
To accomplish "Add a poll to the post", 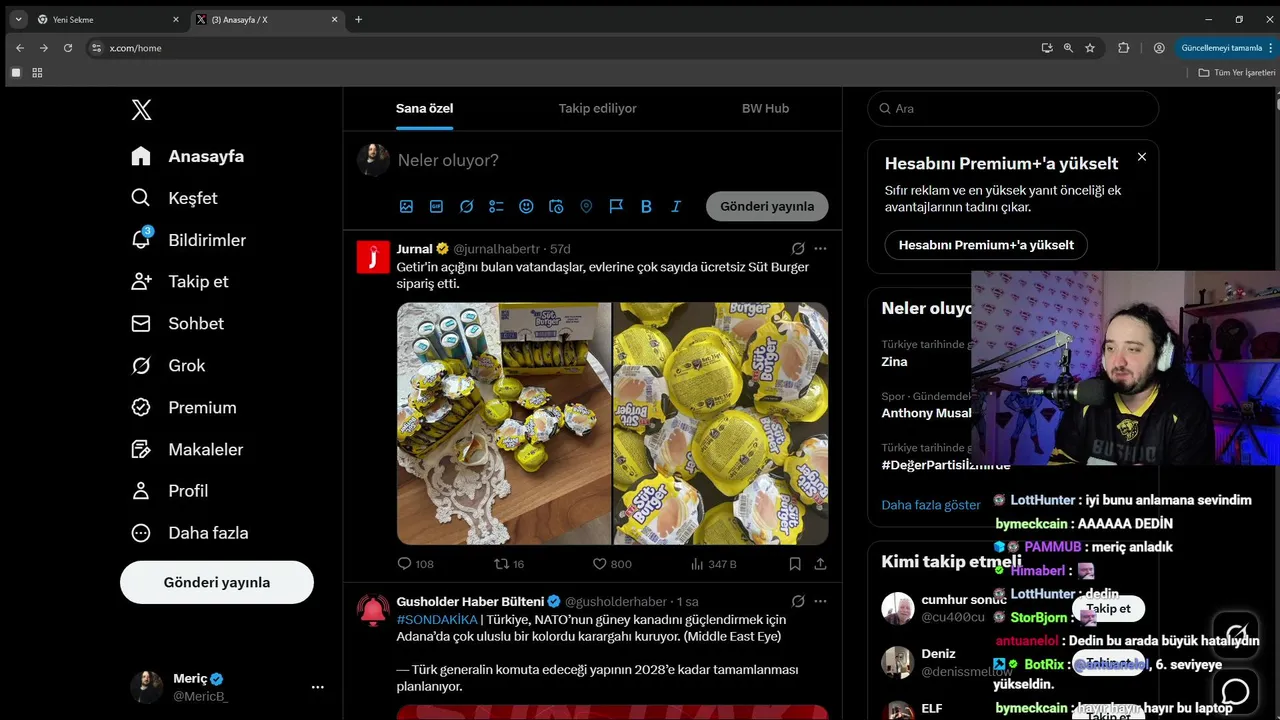I will (x=496, y=206).
